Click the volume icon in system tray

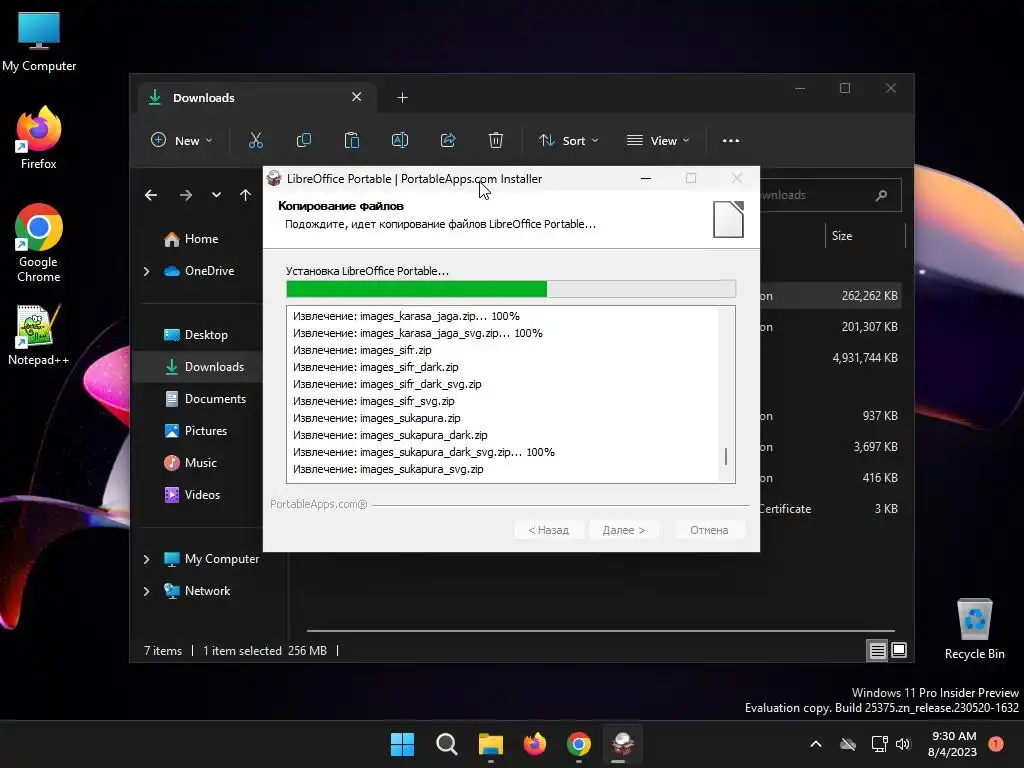[903, 744]
